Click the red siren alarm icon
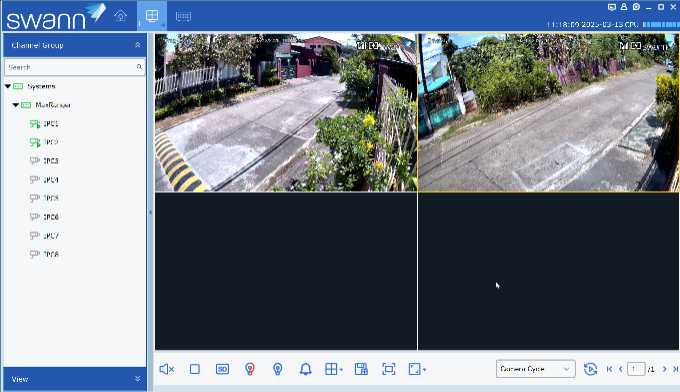 coord(250,369)
